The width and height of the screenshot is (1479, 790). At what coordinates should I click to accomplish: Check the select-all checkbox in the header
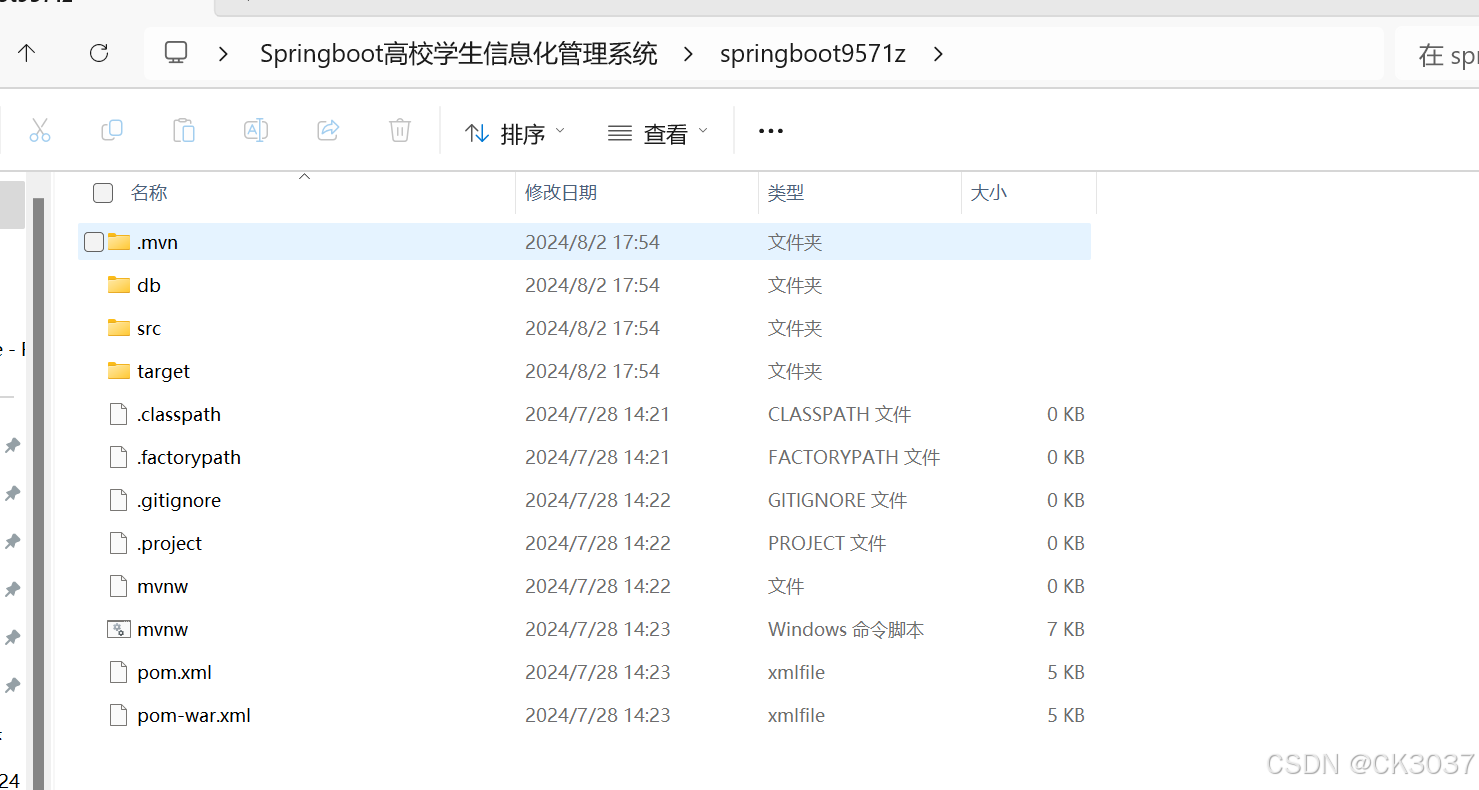coord(102,192)
